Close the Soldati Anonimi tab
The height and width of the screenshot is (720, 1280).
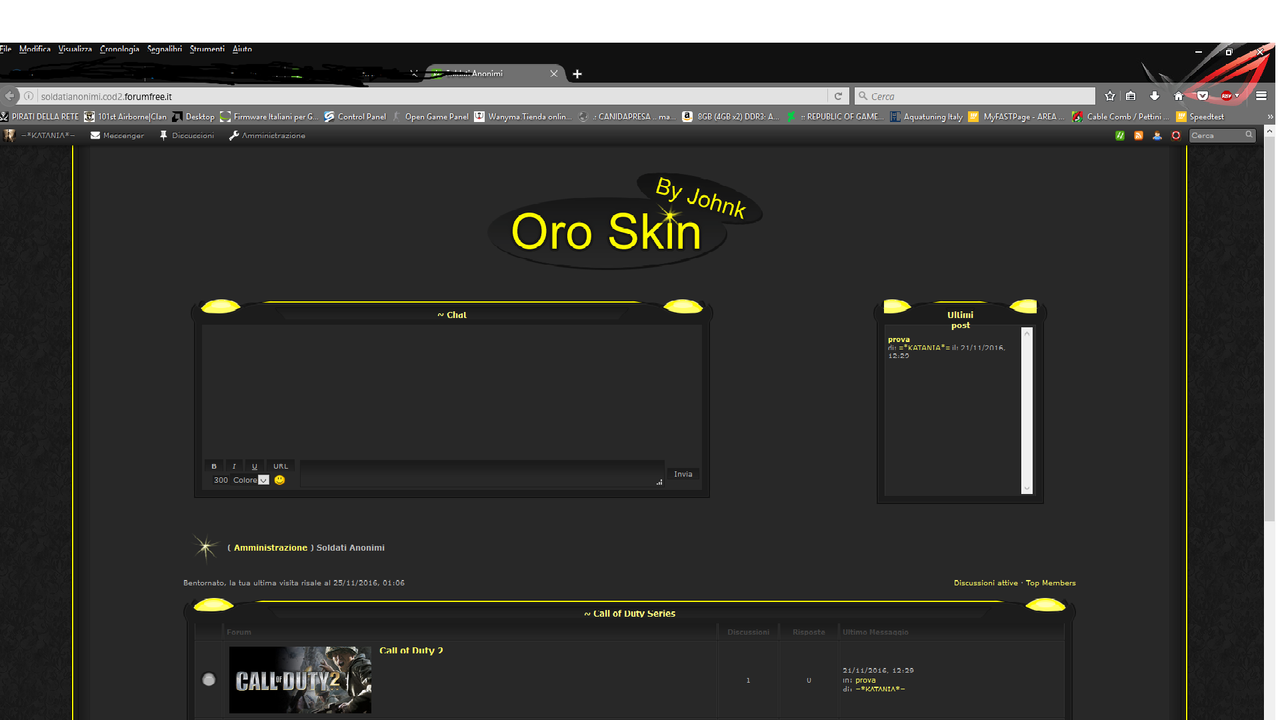(554, 74)
